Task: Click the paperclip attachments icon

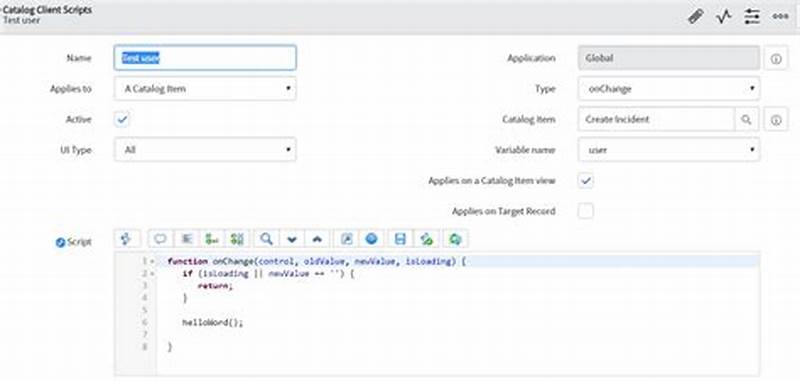Action: click(695, 16)
